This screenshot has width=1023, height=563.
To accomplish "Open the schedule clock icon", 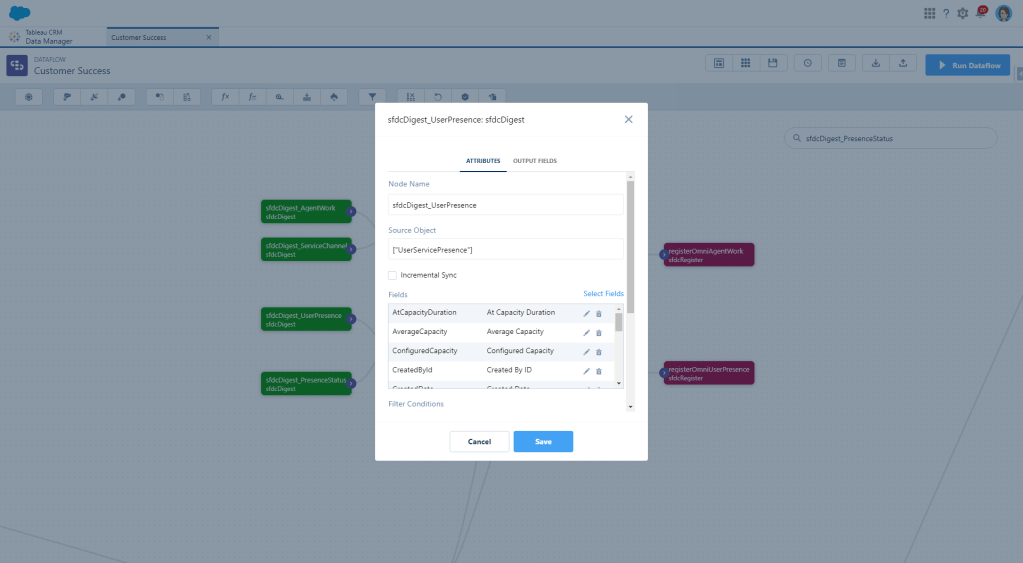I will pos(807,64).
